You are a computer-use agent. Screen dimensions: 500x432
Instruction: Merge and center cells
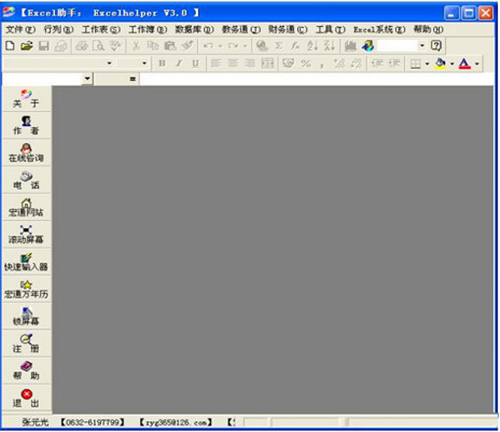coord(267,63)
